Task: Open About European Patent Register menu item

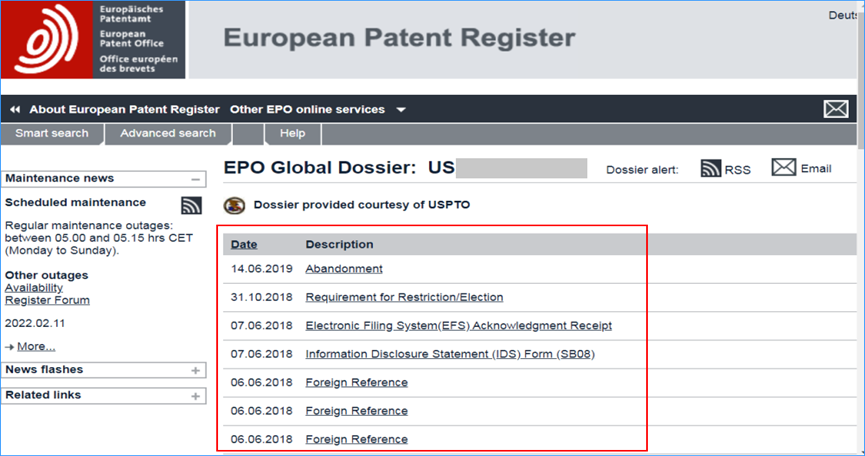Action: pos(125,110)
